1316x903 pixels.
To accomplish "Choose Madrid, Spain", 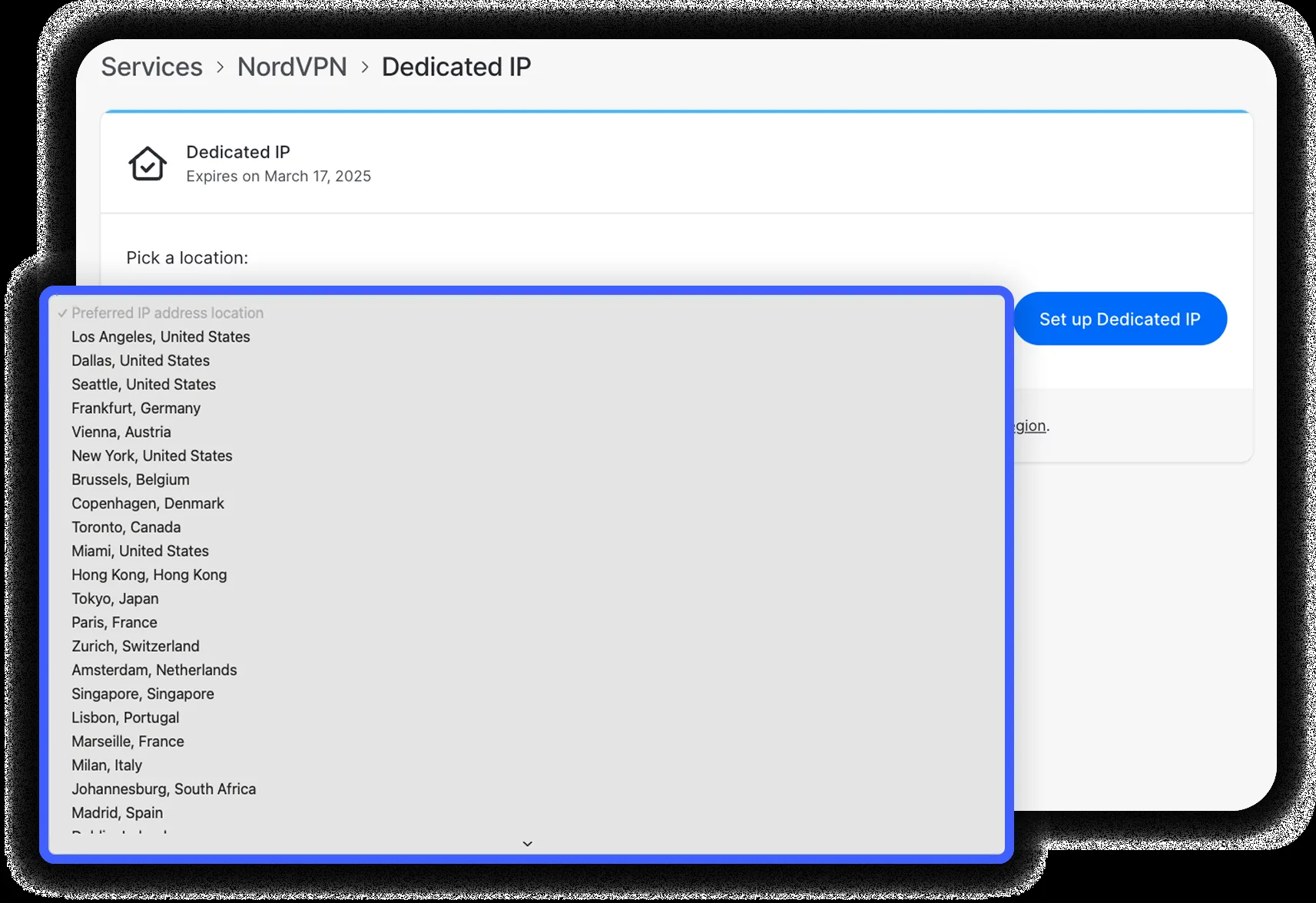I will point(527,812).
